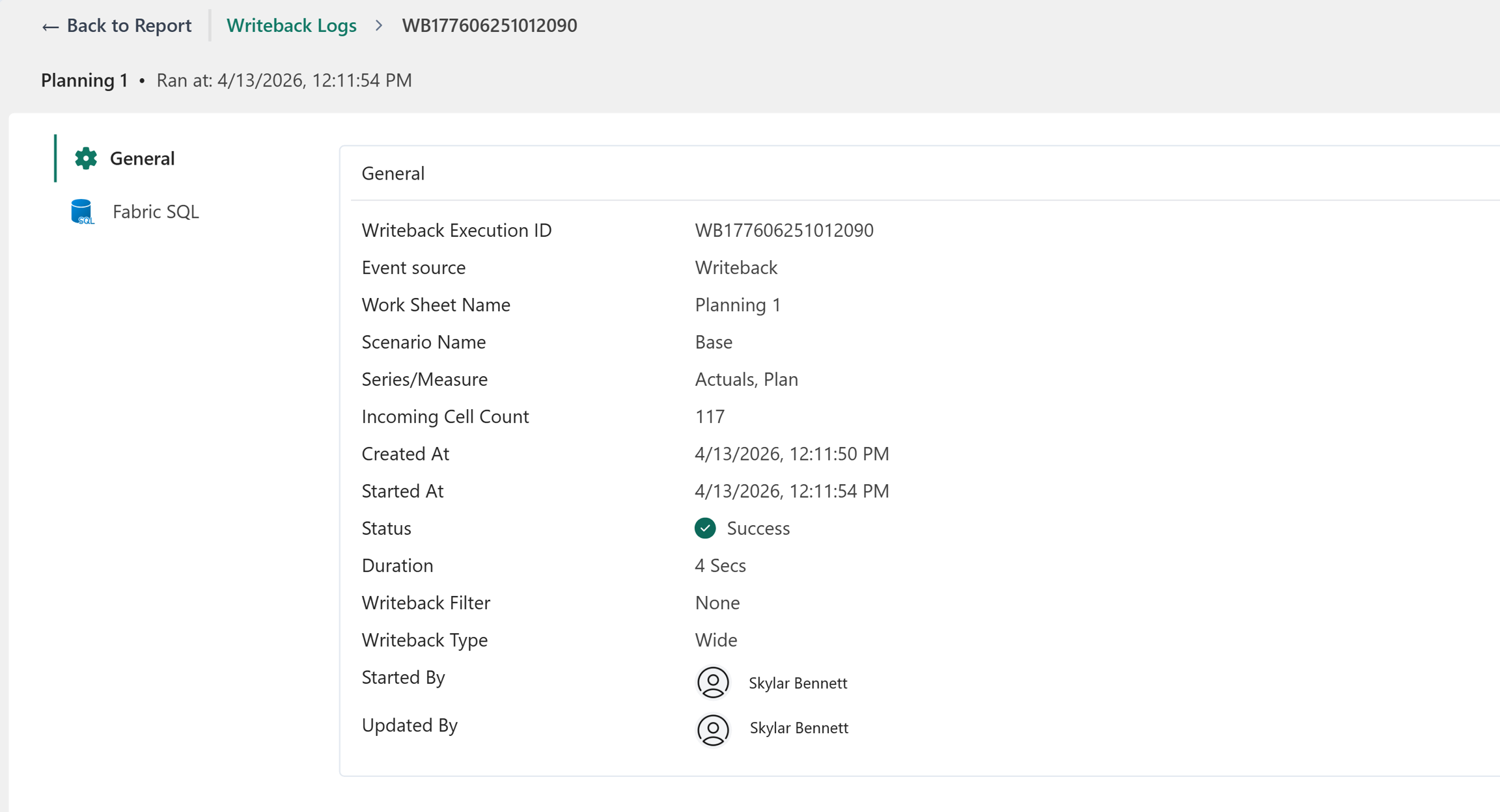Click the General section heading in panel
Viewport: 1500px width, 812px height.
click(393, 173)
